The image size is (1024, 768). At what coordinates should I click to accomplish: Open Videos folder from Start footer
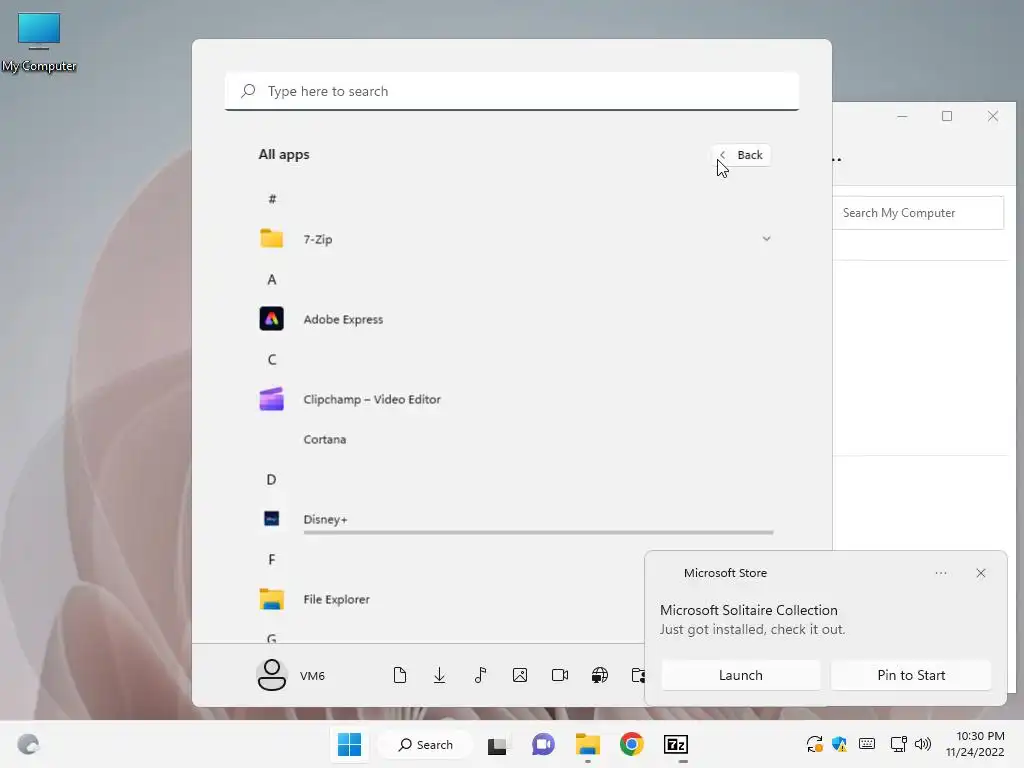point(560,675)
